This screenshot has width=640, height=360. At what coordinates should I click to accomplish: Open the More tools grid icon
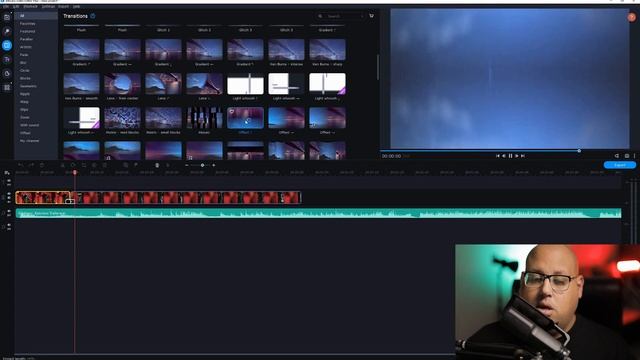point(7,87)
